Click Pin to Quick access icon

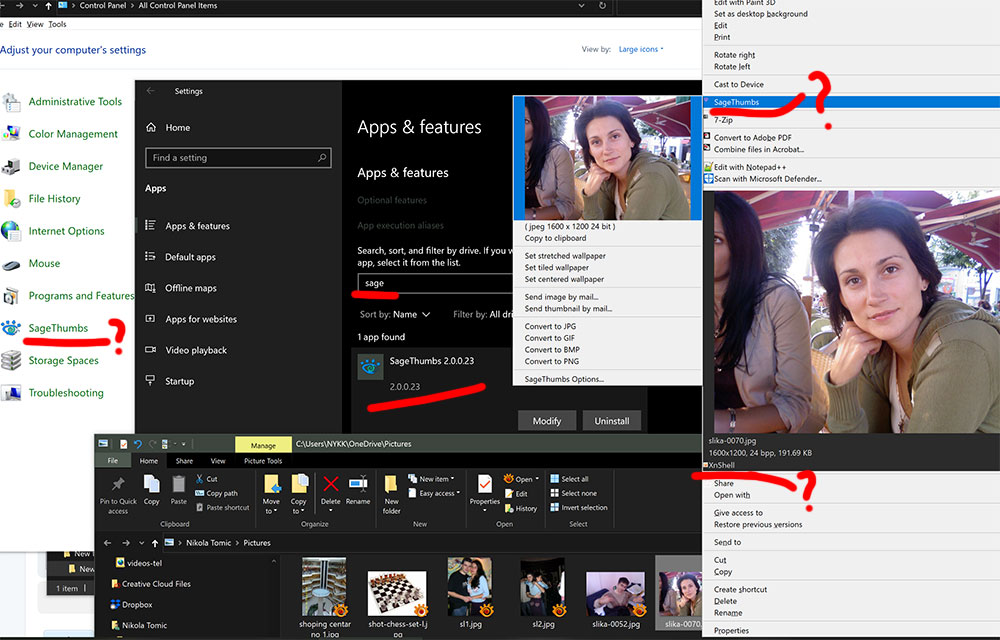tap(118, 485)
